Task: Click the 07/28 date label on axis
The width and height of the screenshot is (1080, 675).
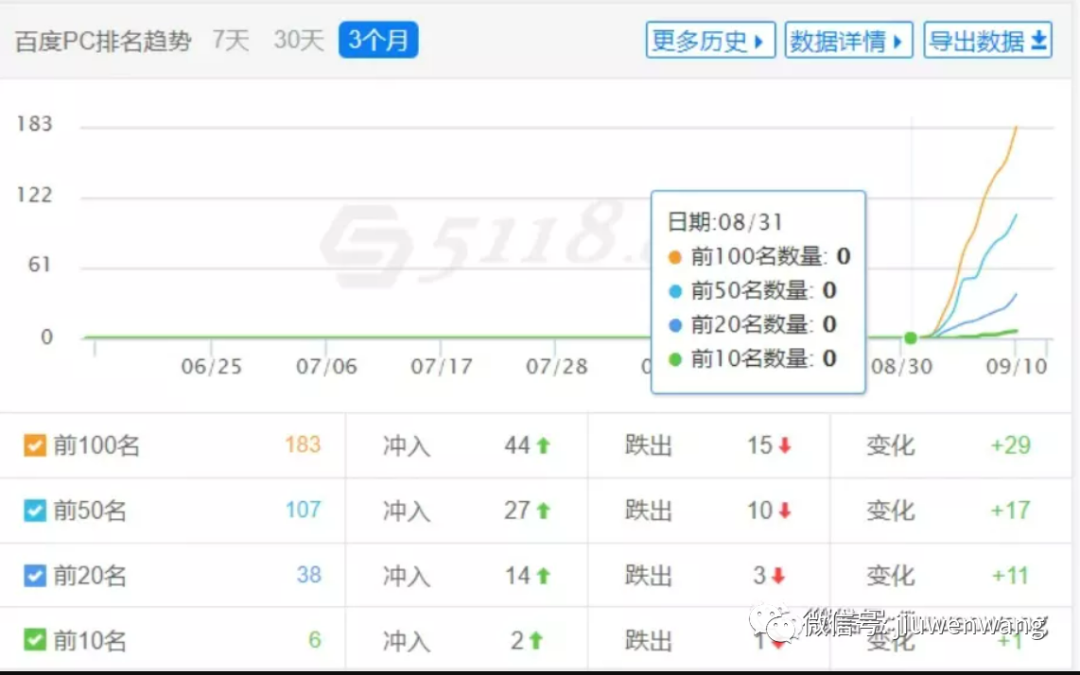Action: tap(557, 366)
